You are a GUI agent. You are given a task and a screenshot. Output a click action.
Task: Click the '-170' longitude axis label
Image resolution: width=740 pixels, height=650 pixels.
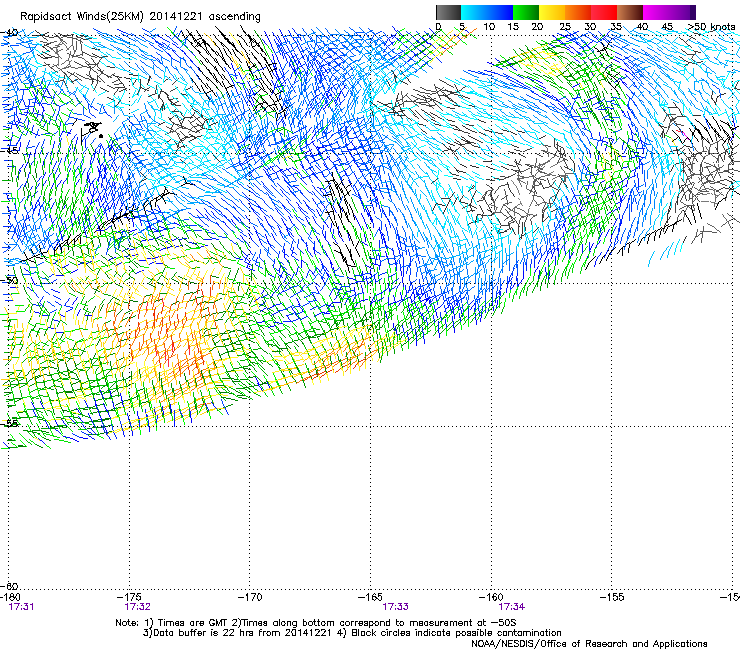(x=250, y=597)
